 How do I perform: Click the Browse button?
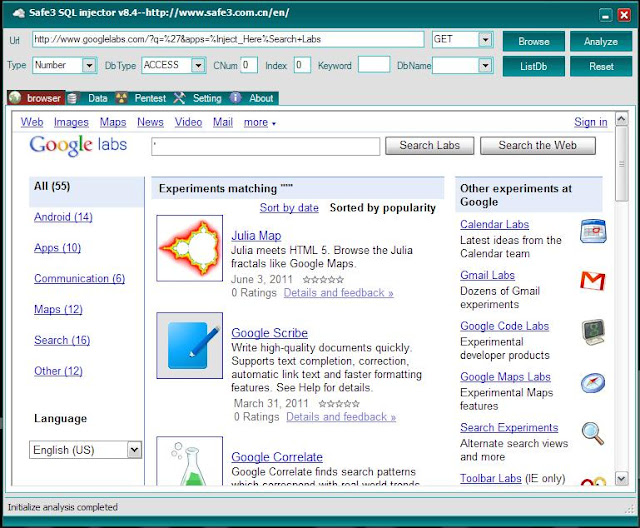tap(534, 41)
